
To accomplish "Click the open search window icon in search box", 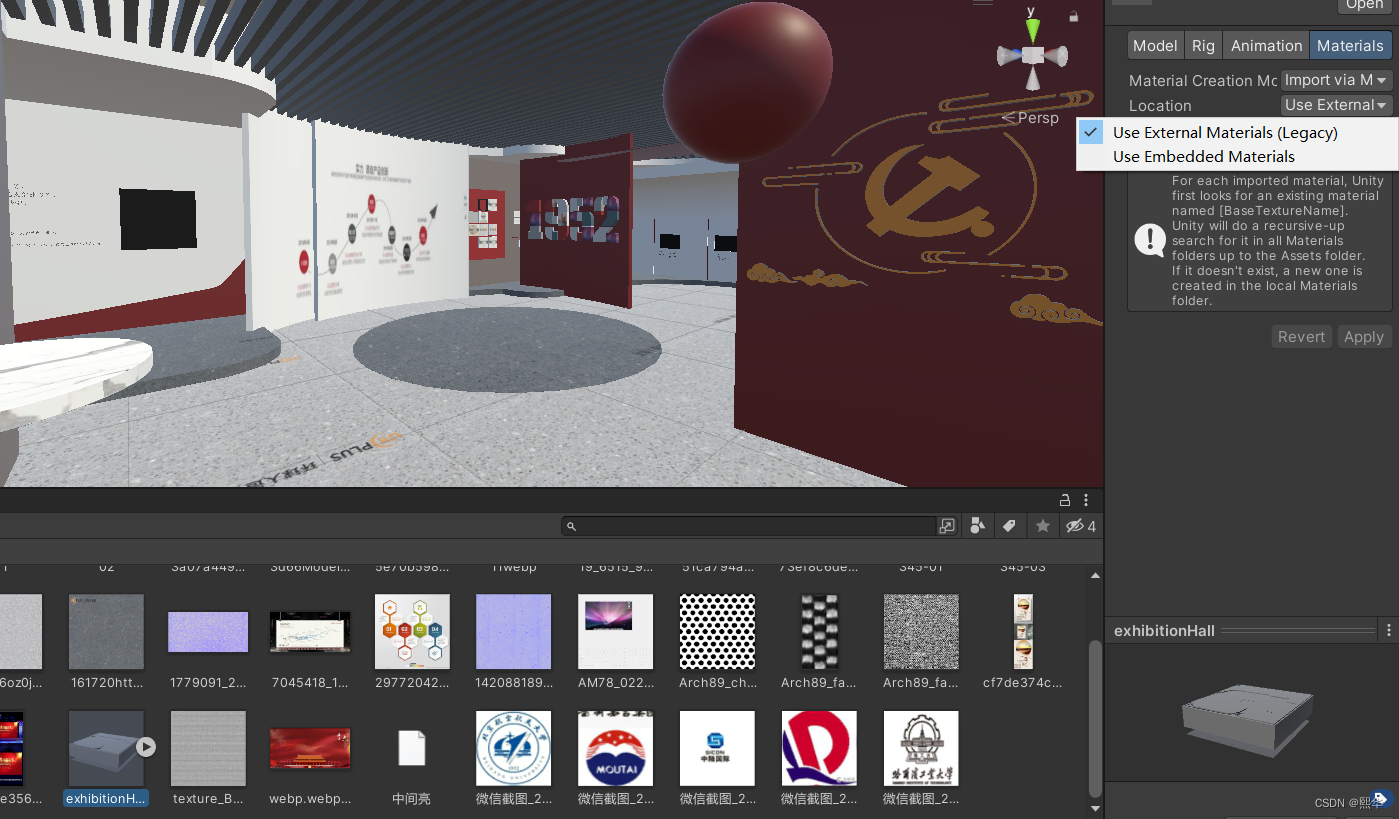I will 947,526.
